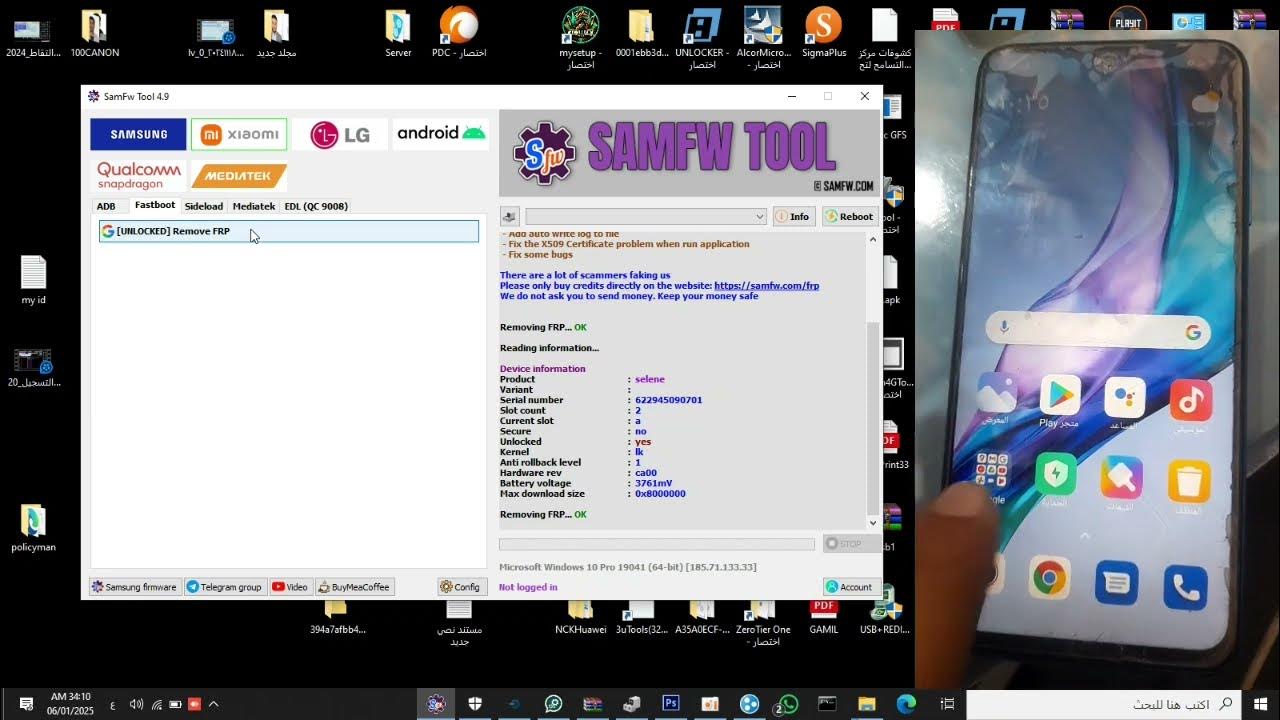The height and width of the screenshot is (720, 1280).
Task: Click the BuyMeaCoffee button
Action: pos(354,587)
